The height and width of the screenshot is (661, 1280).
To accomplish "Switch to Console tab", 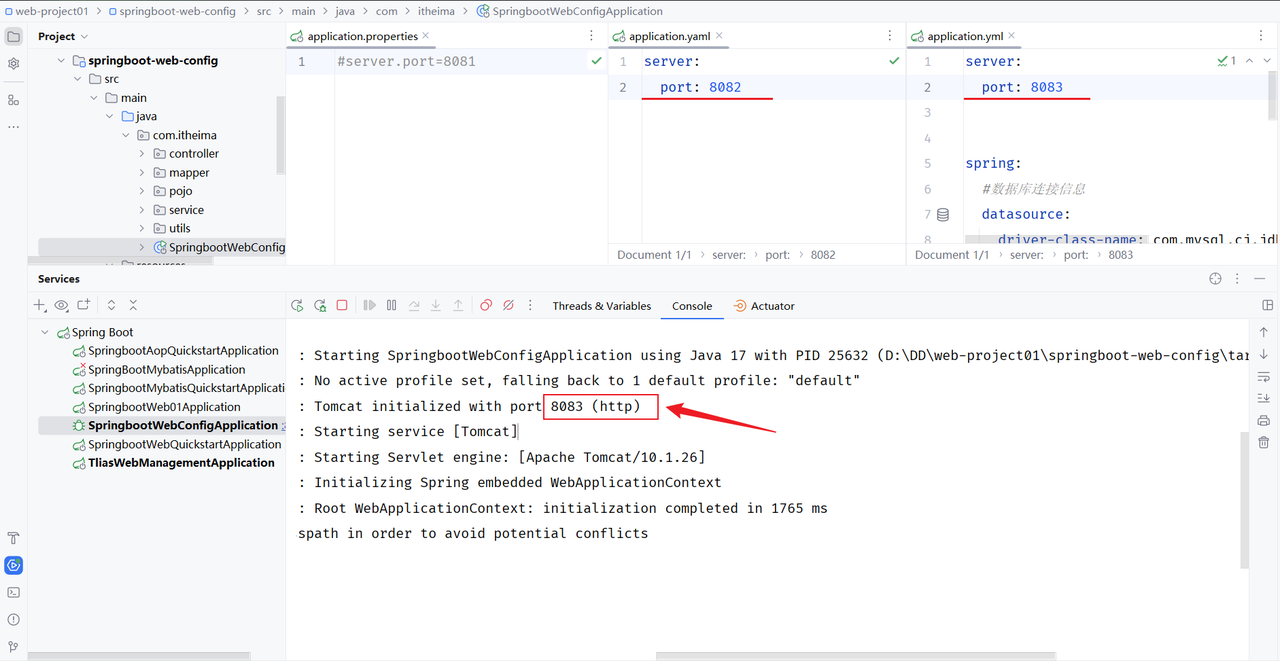I will coord(692,306).
